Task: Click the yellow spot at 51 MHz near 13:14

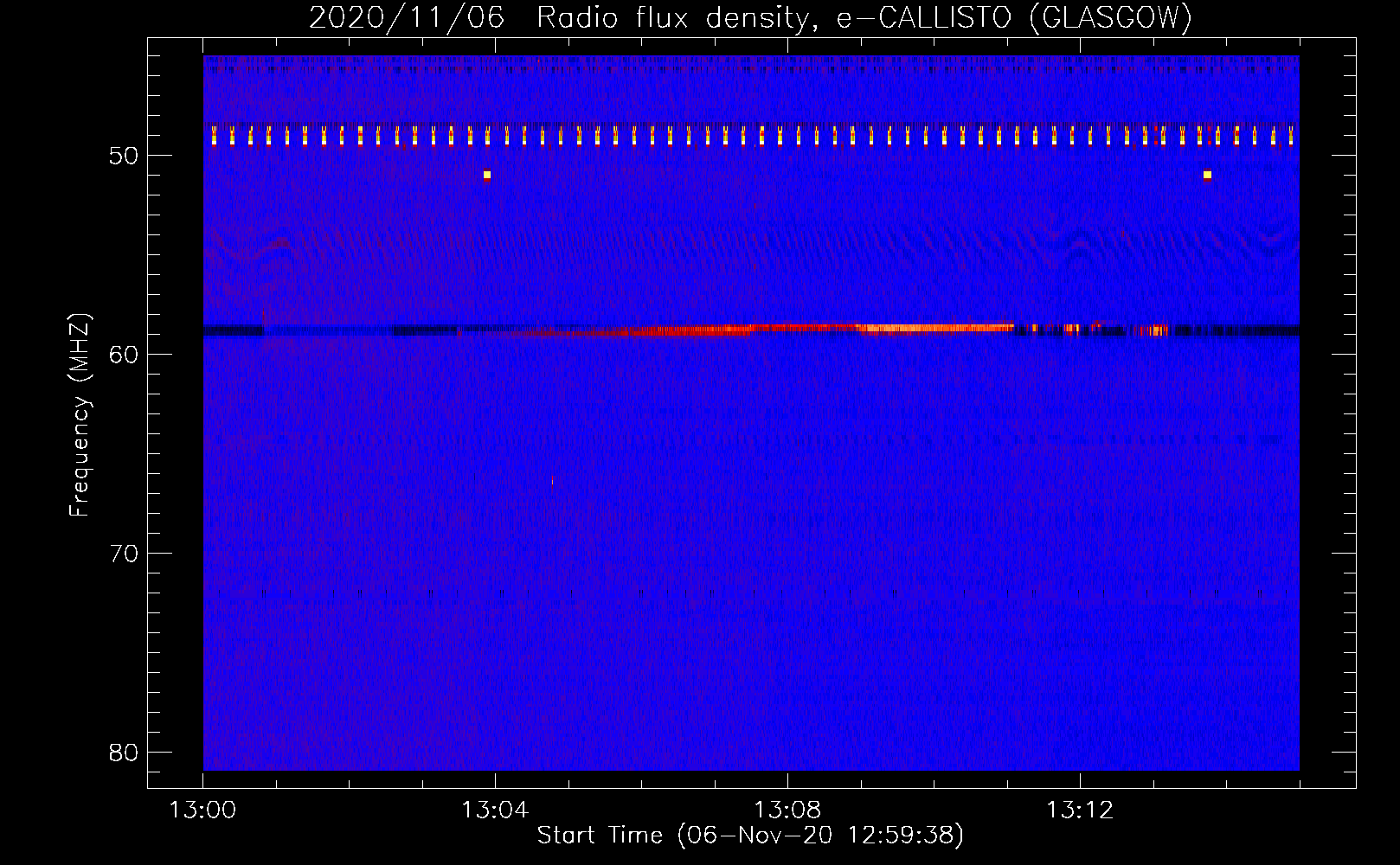Action: 1207,175
